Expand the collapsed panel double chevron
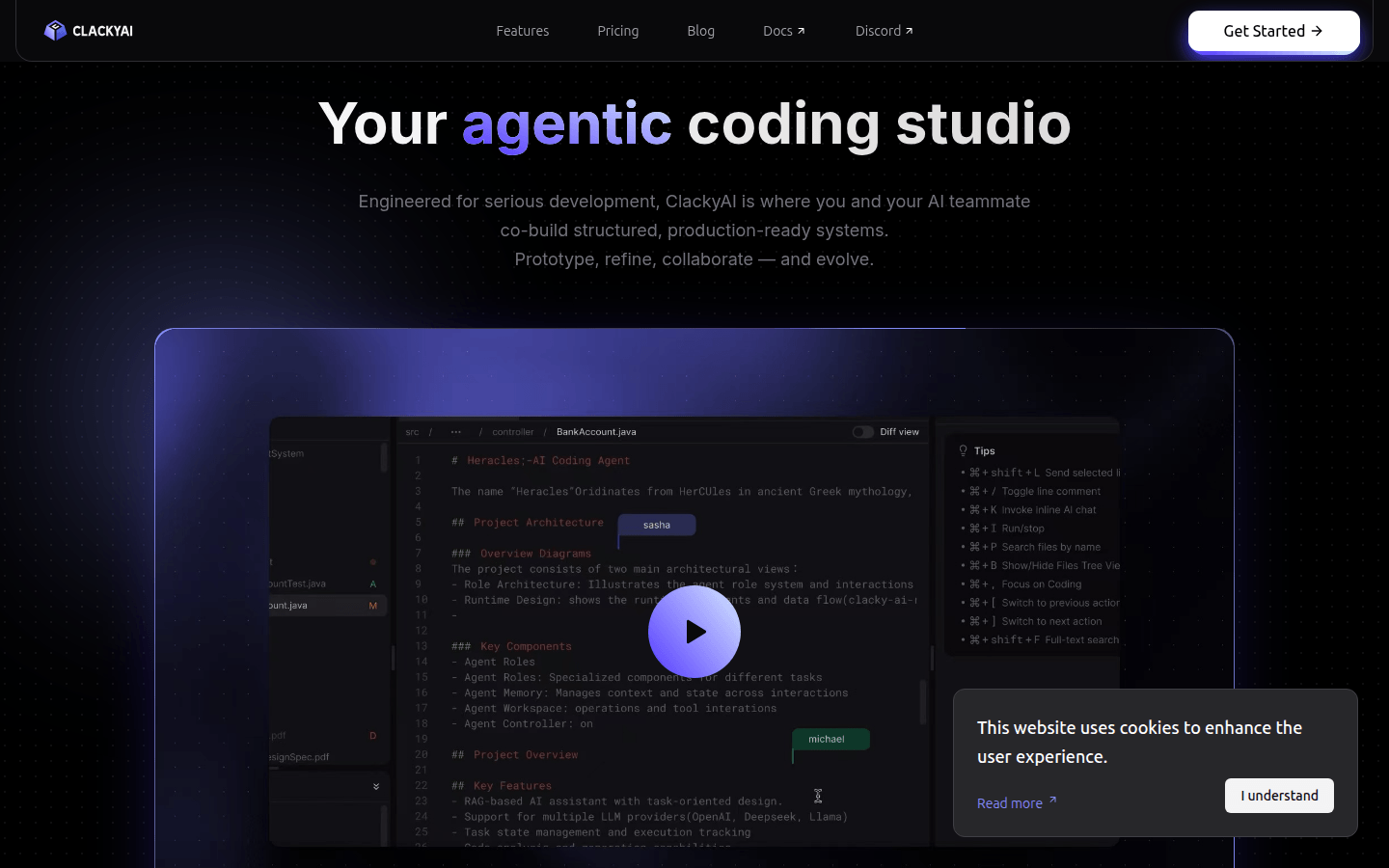 (376, 787)
